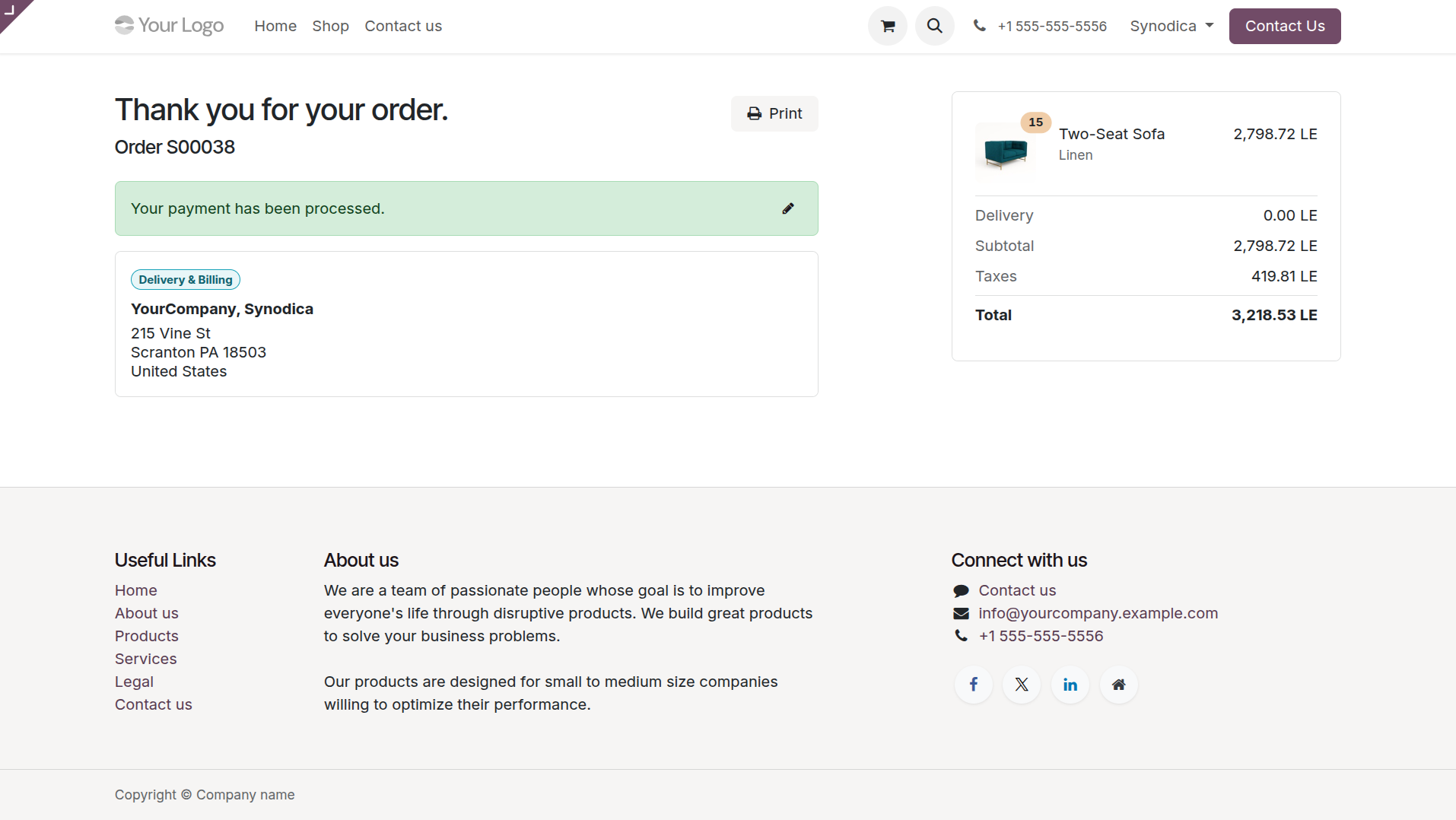The width and height of the screenshot is (1456, 820).
Task: Open the Legal footer link
Action: pyautogui.click(x=134, y=682)
